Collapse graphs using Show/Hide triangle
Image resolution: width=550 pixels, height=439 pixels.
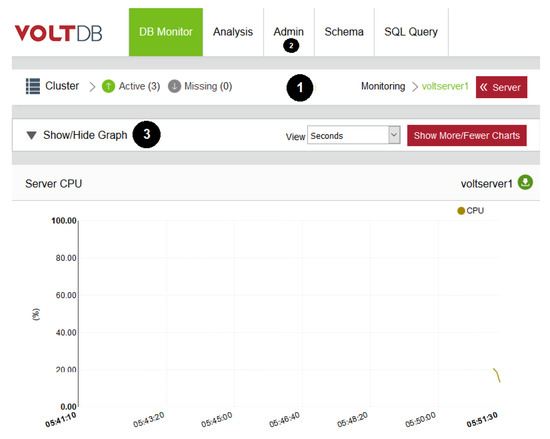[32, 135]
